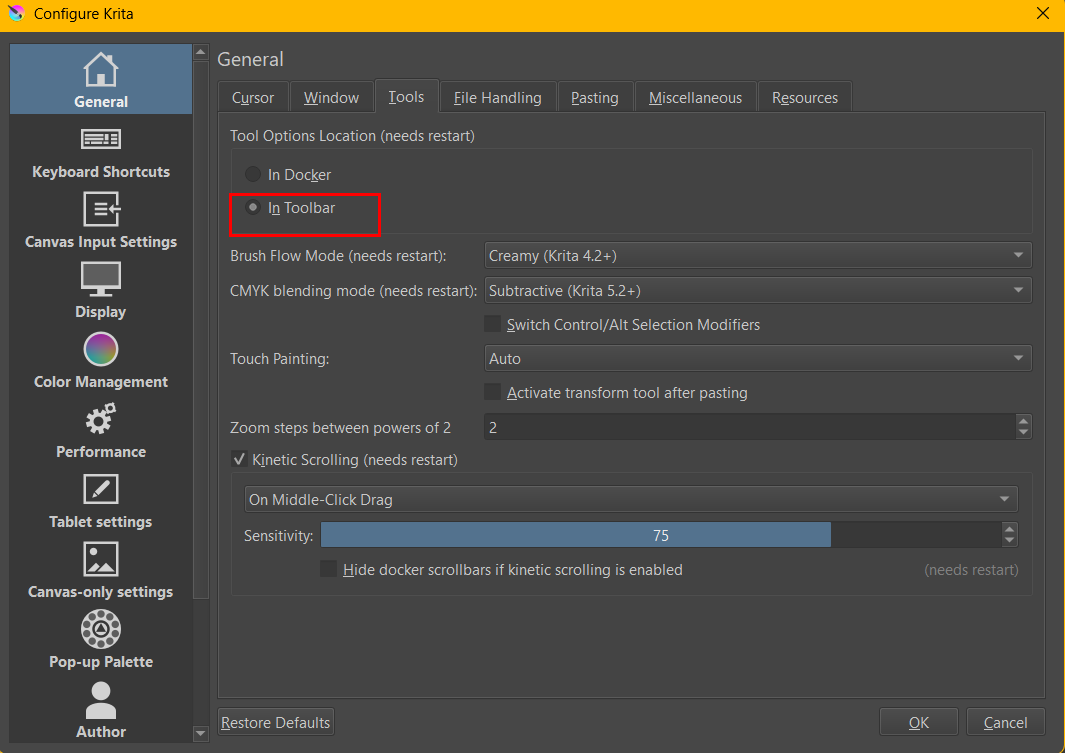The height and width of the screenshot is (753, 1065).
Task: Select the Canvas-only settings icon
Action: [x=101, y=560]
